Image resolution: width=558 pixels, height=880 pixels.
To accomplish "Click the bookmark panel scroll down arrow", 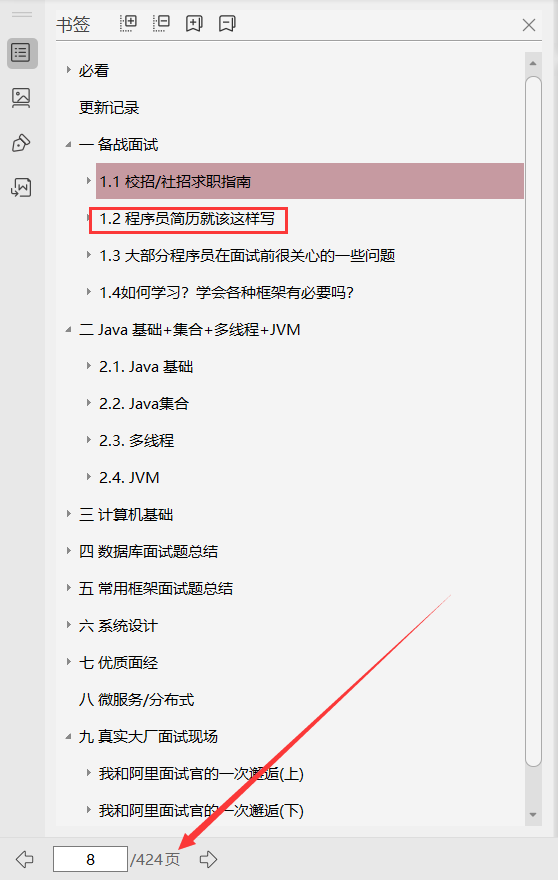I will (533, 814).
